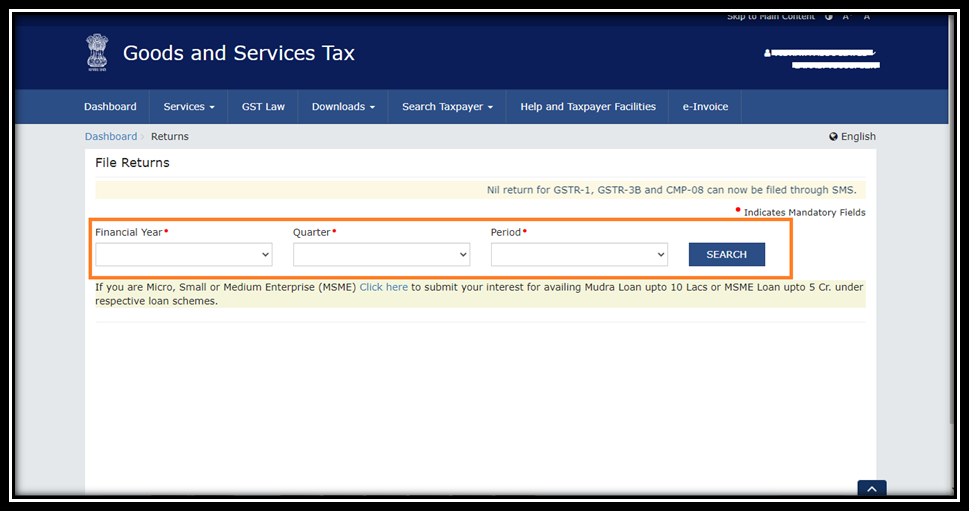The image size is (969, 511).
Task: Toggle the high contrast icon
Action: [829, 17]
